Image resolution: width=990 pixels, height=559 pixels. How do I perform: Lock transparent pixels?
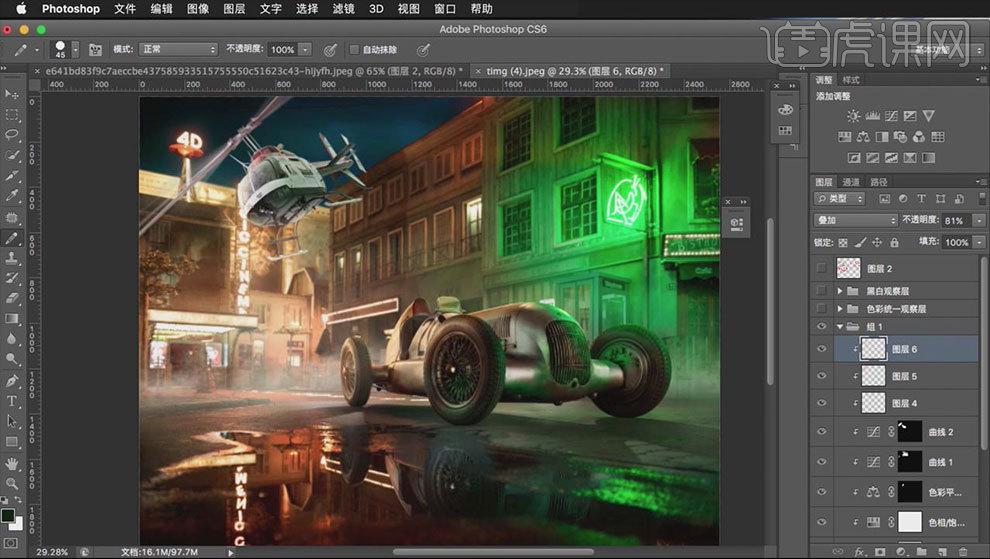click(x=843, y=242)
